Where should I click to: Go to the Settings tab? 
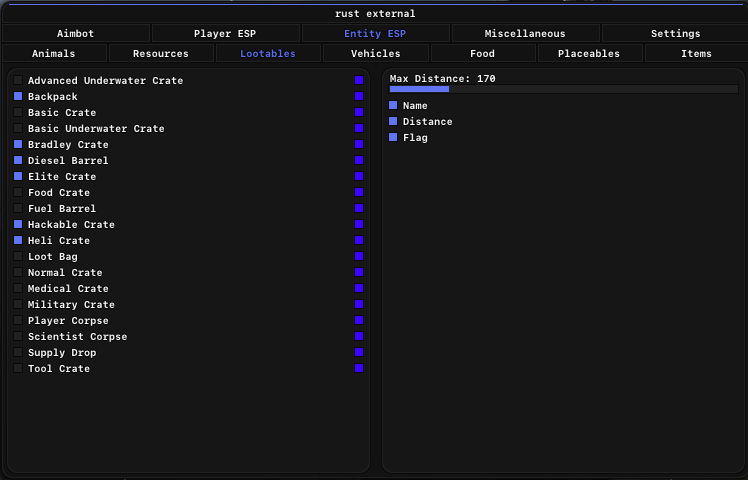click(x=675, y=33)
